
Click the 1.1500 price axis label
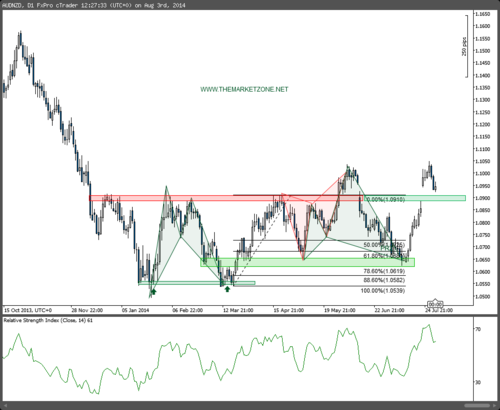[483, 51]
